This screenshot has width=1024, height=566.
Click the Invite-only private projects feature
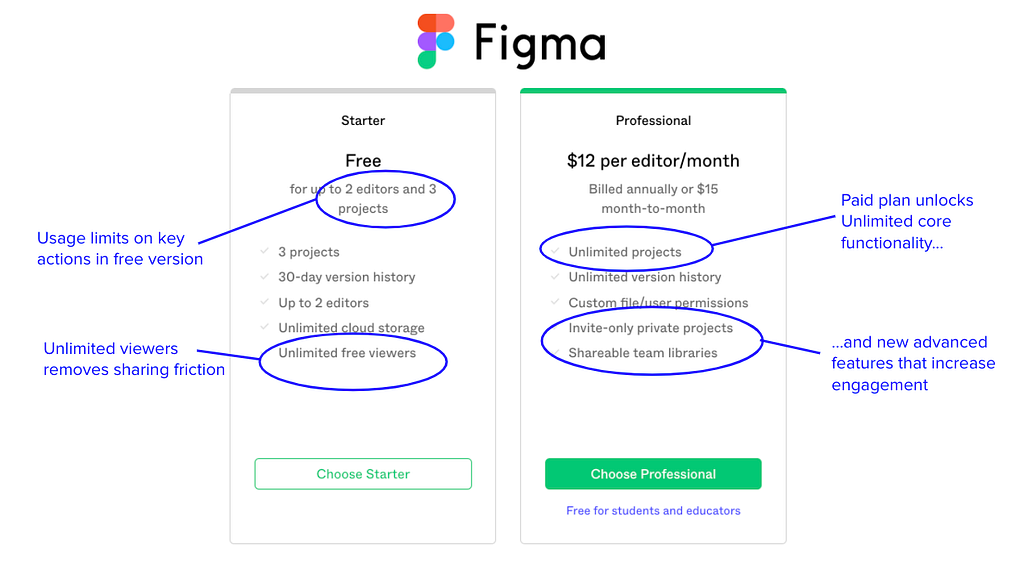[x=650, y=328]
